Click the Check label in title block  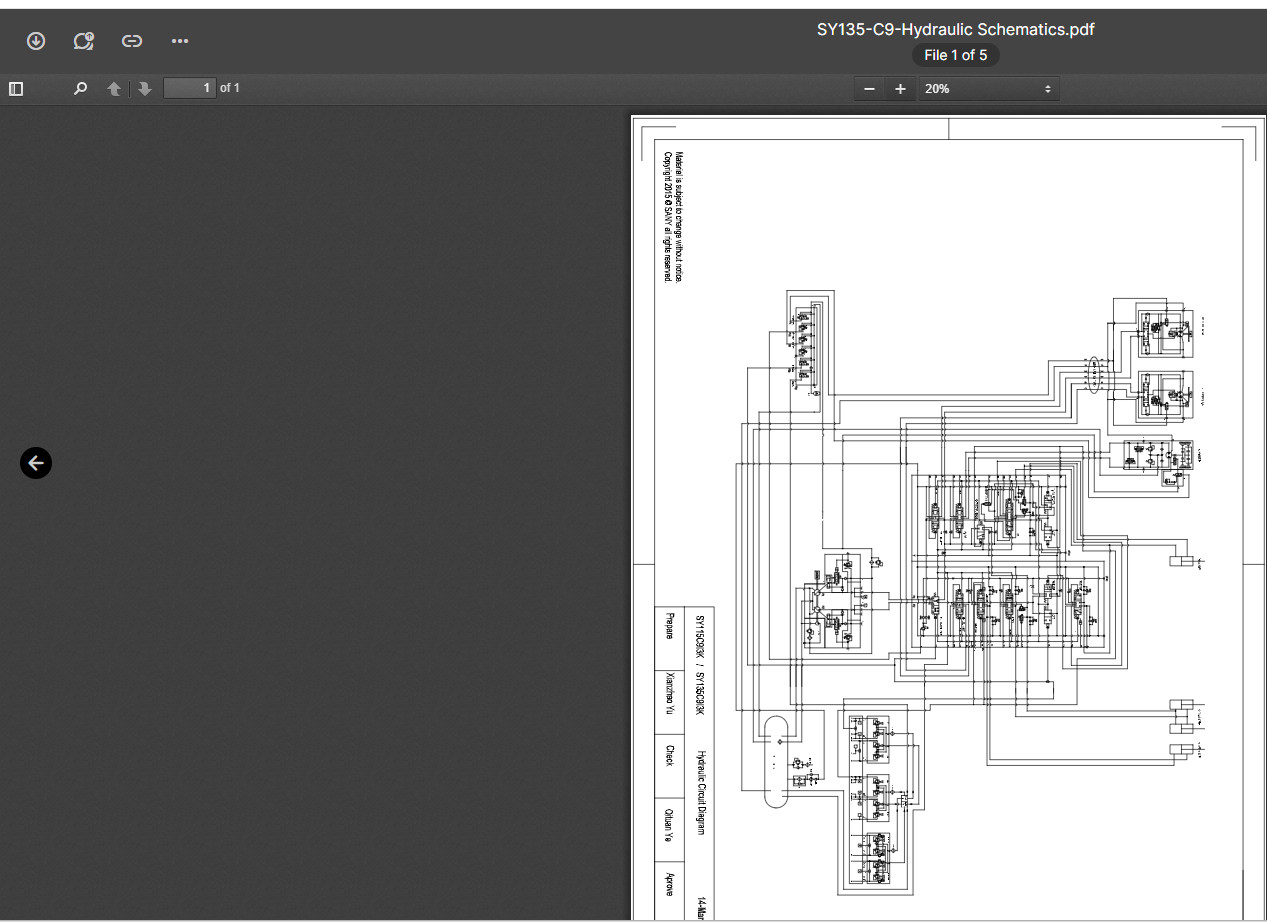[x=670, y=755]
